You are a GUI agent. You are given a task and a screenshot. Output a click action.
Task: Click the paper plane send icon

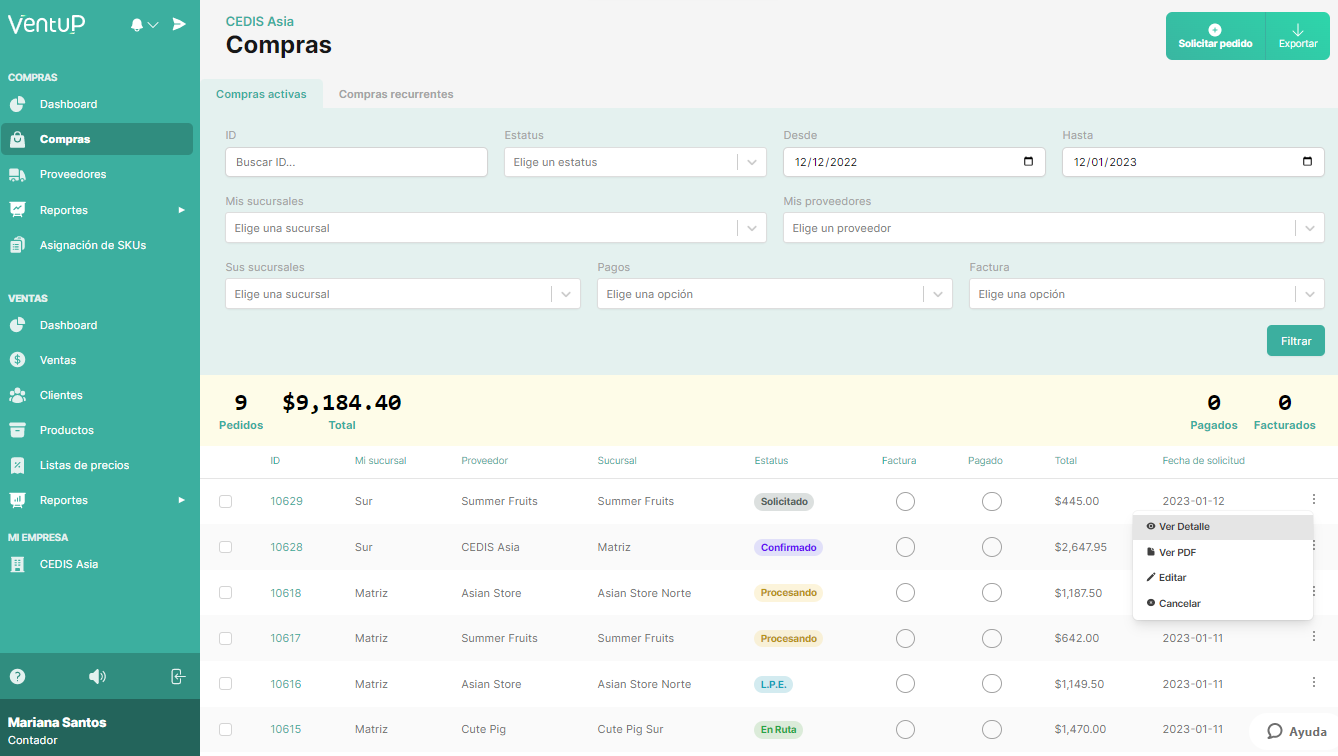coord(179,24)
